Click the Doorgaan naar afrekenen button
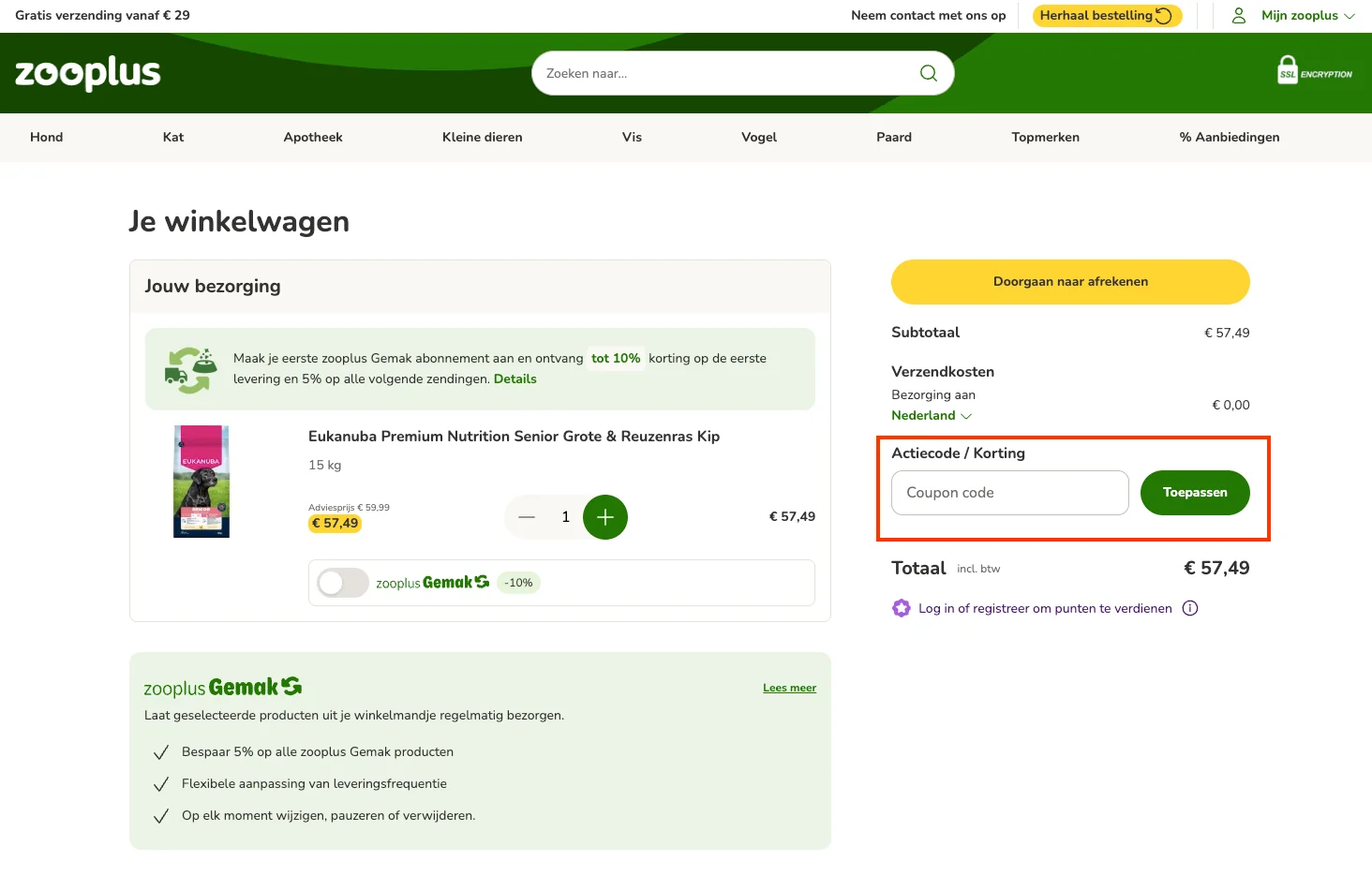1372x876 pixels. click(1070, 281)
